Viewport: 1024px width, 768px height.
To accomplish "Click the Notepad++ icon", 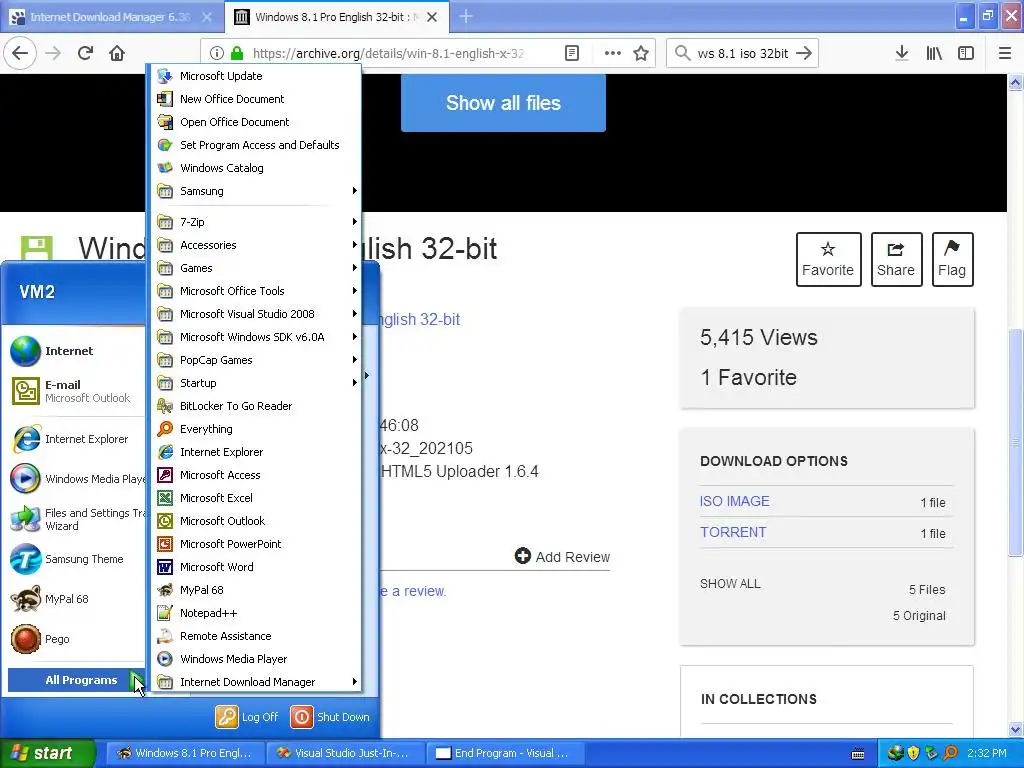I will [x=165, y=613].
